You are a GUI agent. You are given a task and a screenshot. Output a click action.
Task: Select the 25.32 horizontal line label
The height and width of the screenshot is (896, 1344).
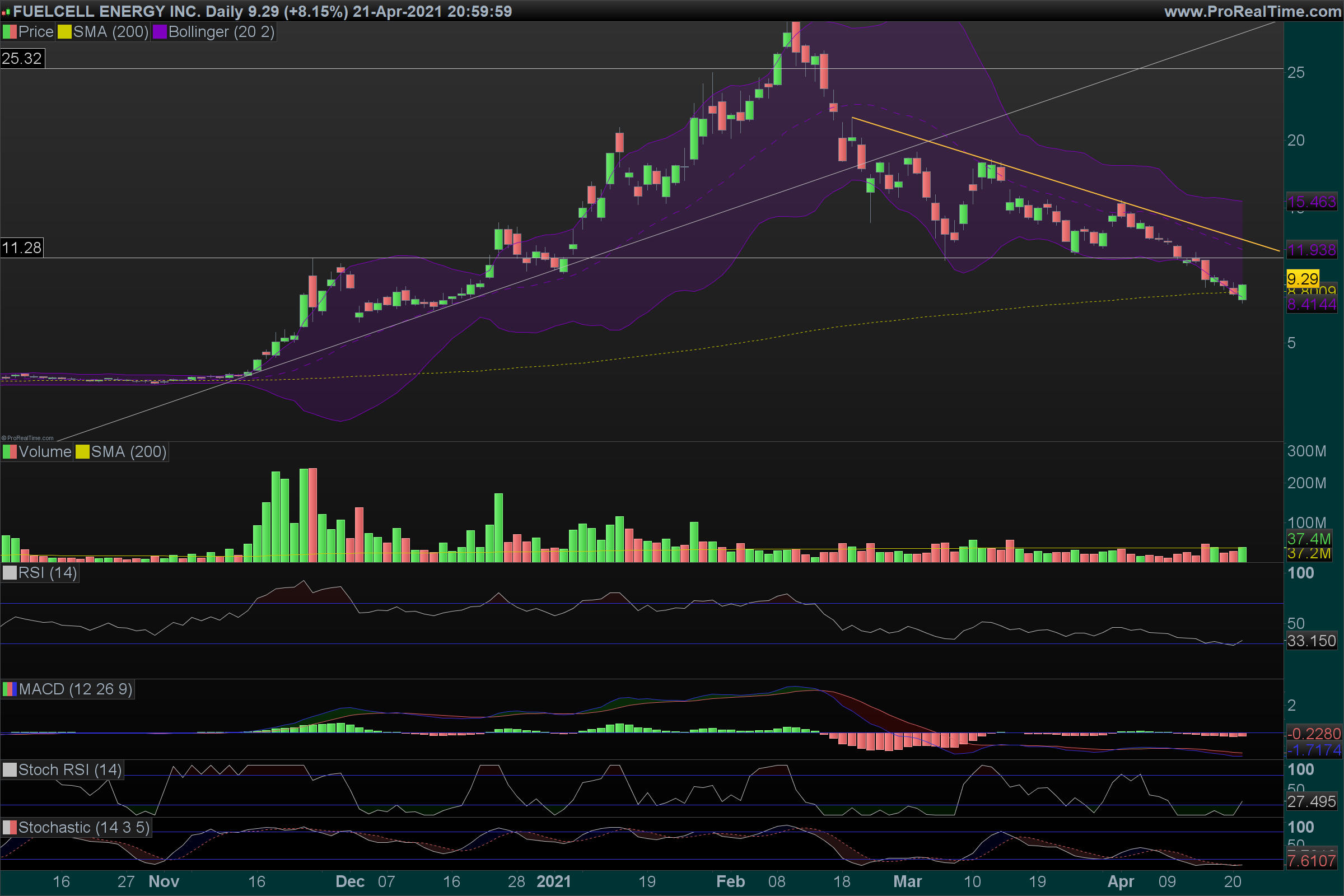point(22,58)
